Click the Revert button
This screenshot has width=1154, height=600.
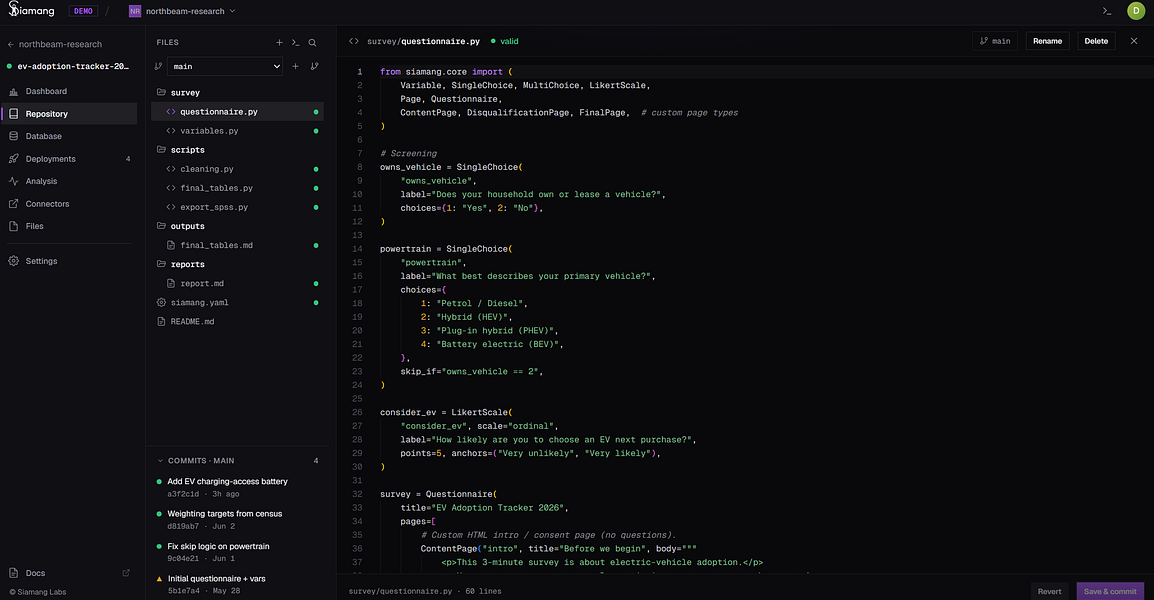pyautogui.click(x=1049, y=591)
